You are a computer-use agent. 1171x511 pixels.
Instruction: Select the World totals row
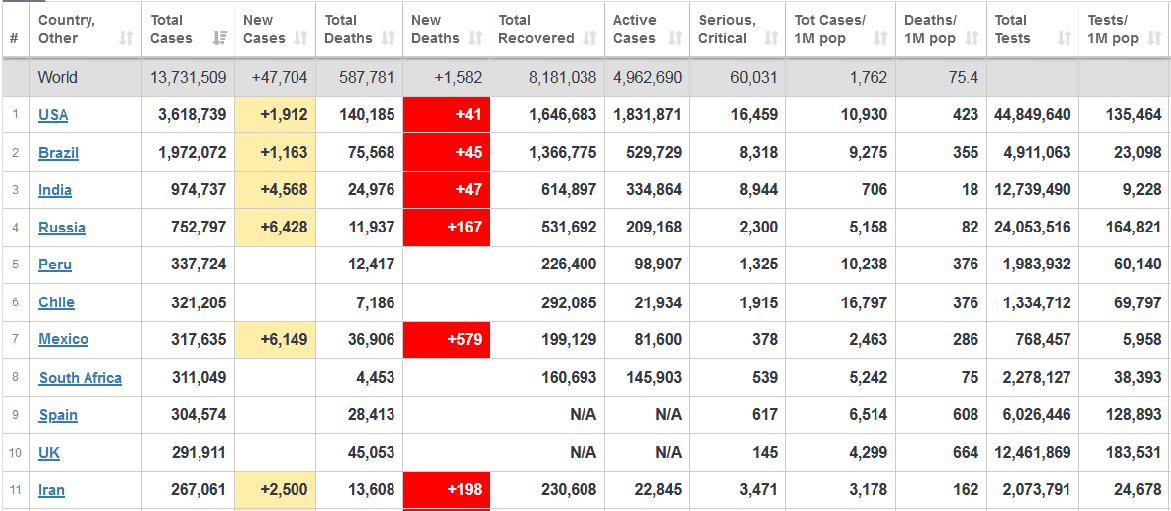pos(58,78)
